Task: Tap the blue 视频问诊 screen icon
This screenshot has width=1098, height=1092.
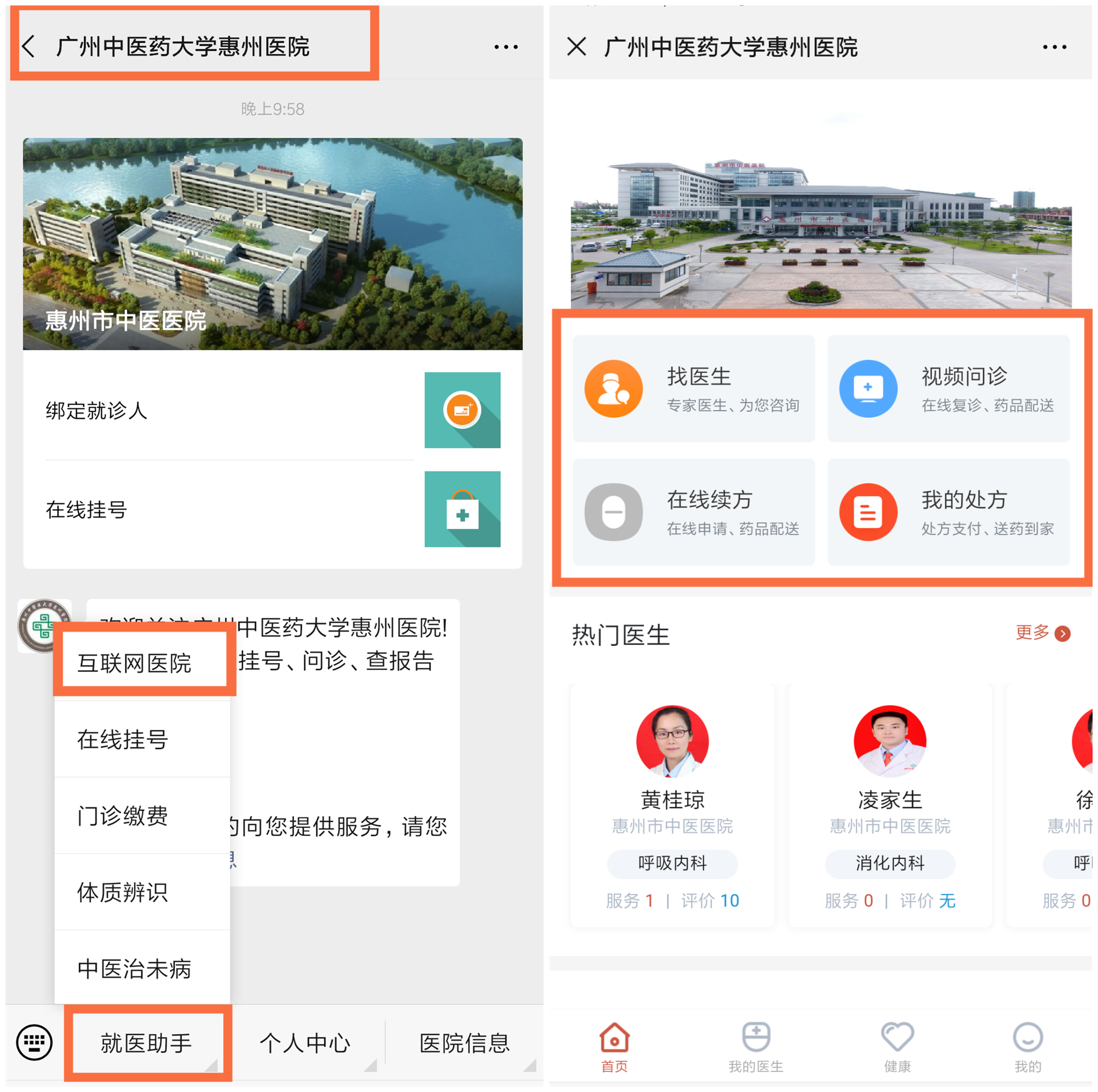Action: [868, 389]
